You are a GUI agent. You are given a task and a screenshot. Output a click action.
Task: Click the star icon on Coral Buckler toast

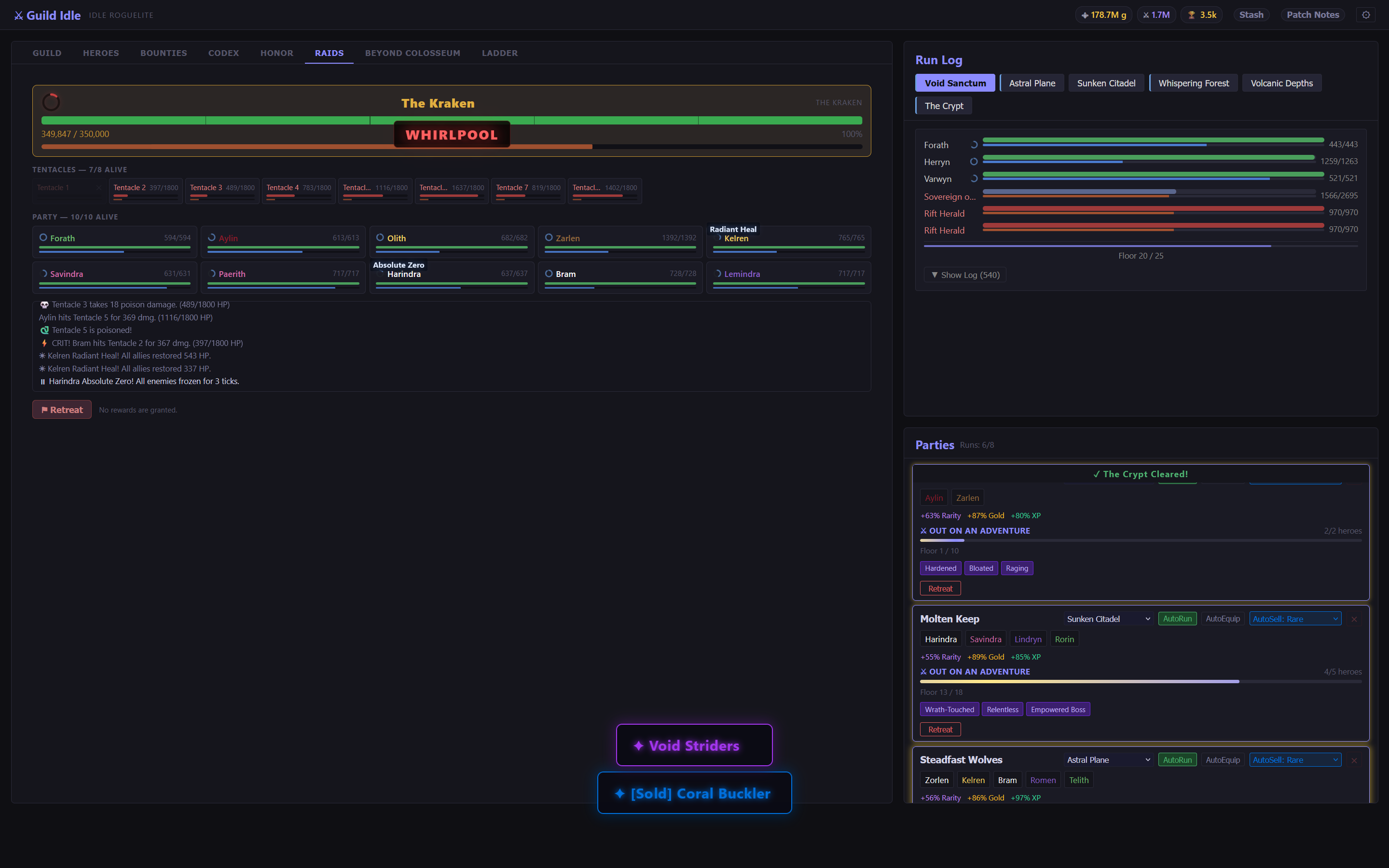tap(620, 793)
